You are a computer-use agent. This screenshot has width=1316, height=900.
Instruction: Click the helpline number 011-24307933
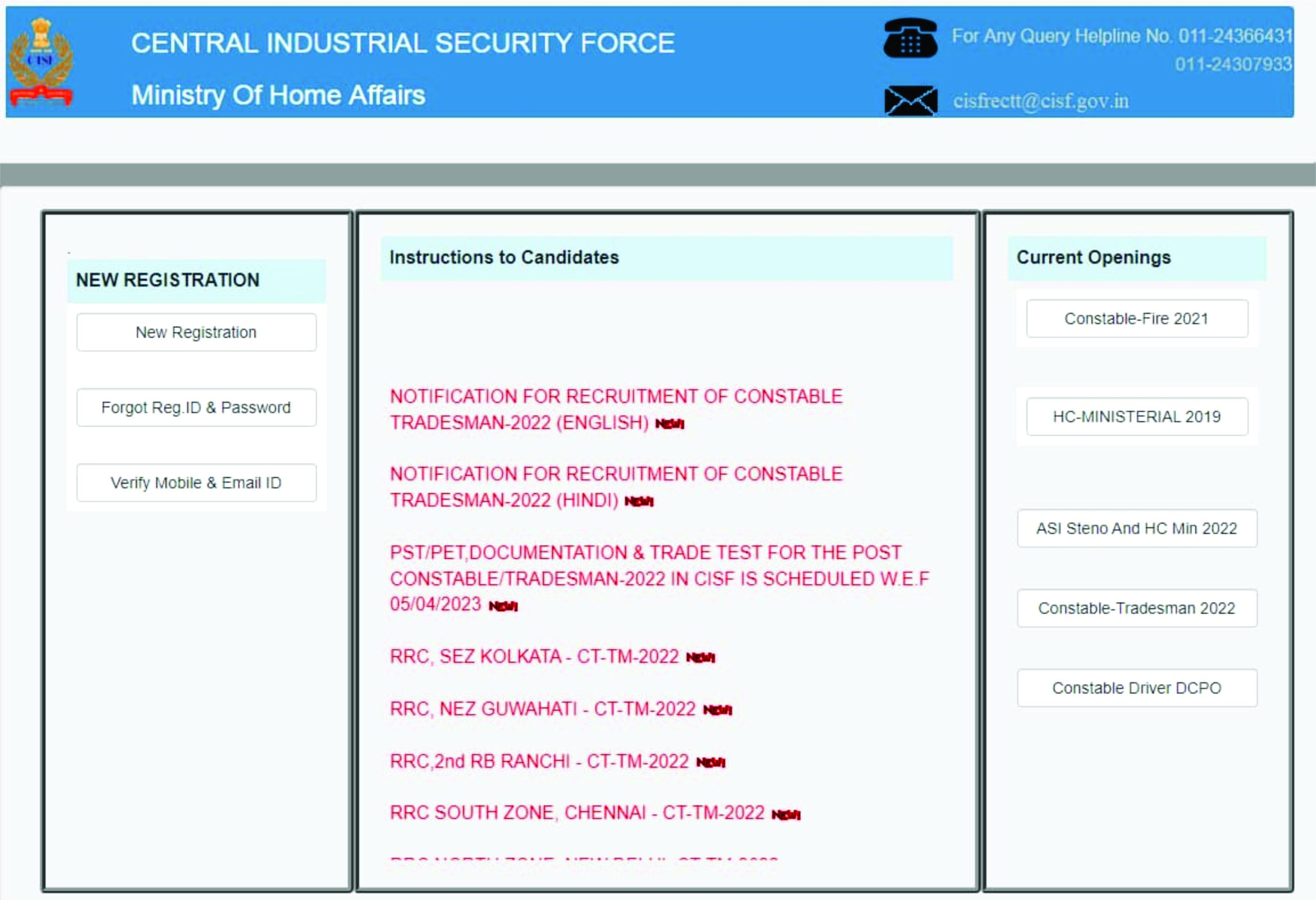pos(1233,65)
